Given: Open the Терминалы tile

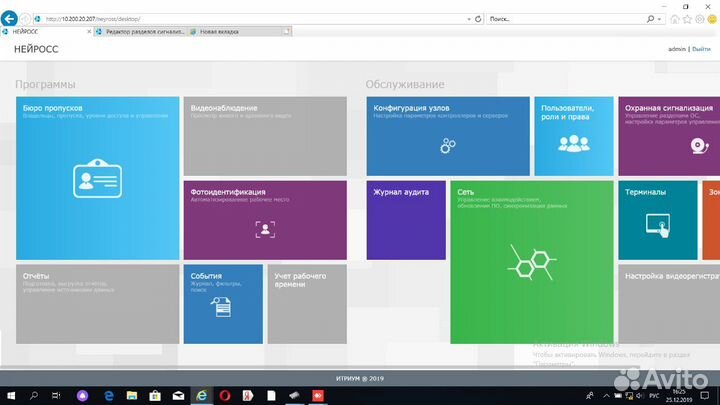Looking at the screenshot, I should click(x=657, y=219).
